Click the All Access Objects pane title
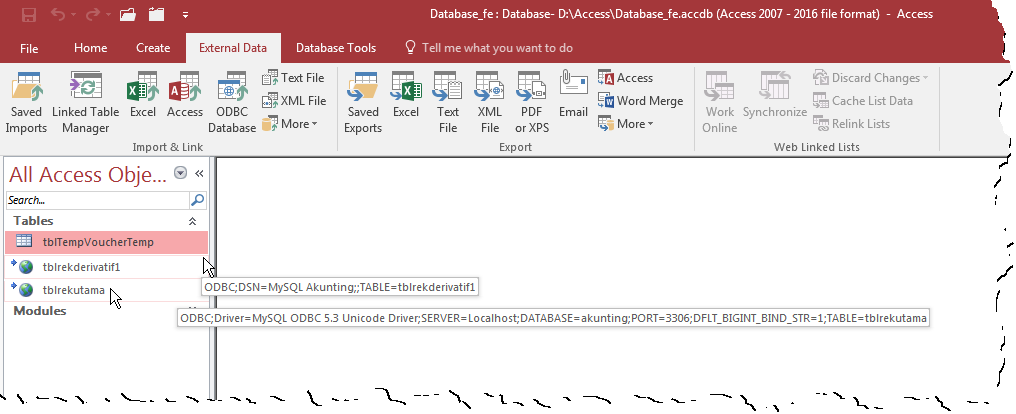The width and height of the screenshot is (1016, 414). pos(88,174)
